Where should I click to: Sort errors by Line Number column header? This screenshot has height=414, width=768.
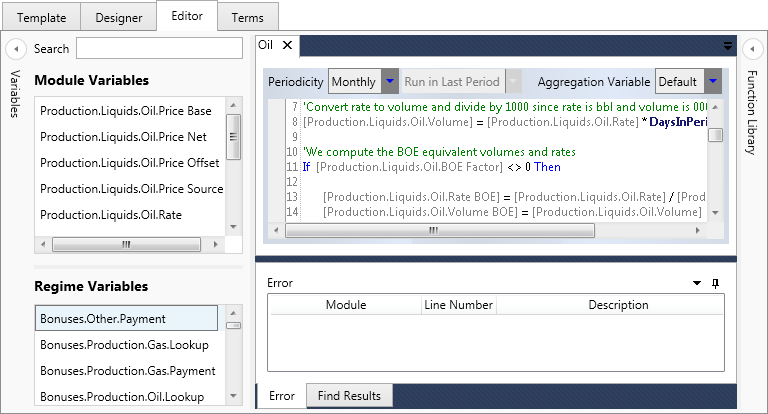[458, 305]
